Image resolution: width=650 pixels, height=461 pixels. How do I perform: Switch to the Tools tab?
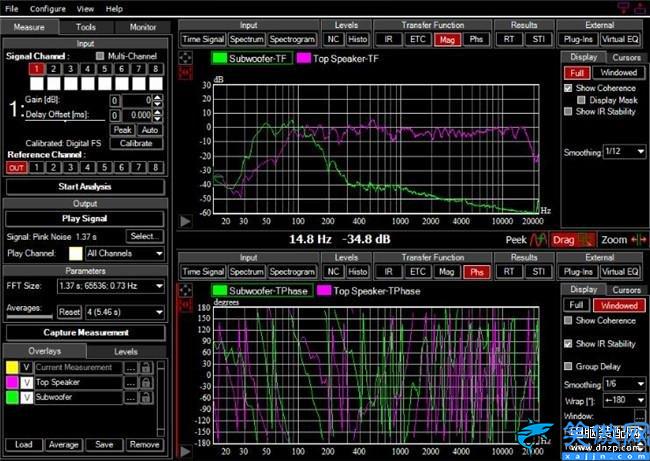(86, 27)
